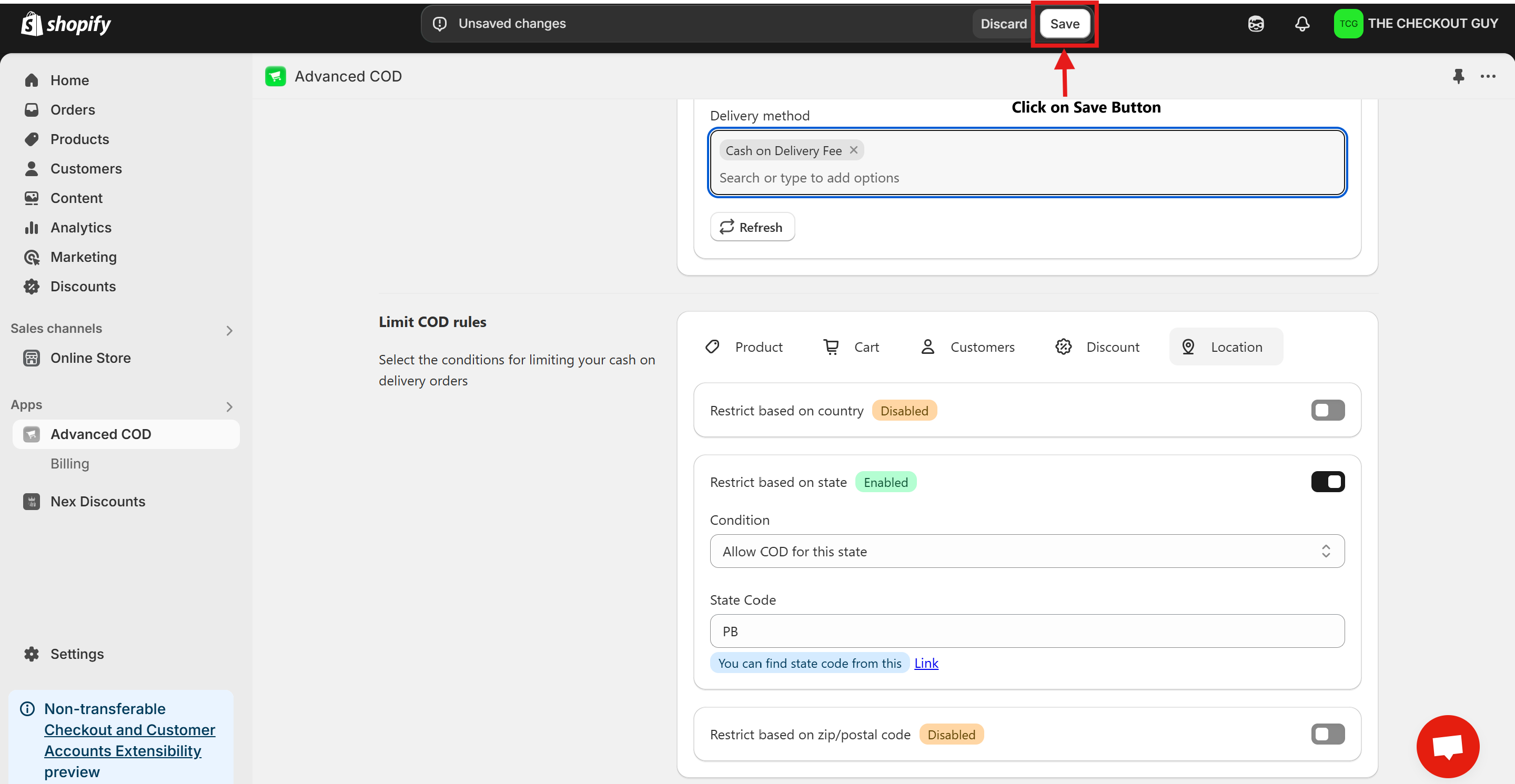Open the Analytics section via its icon
The image size is (1515, 784).
[x=32, y=228]
